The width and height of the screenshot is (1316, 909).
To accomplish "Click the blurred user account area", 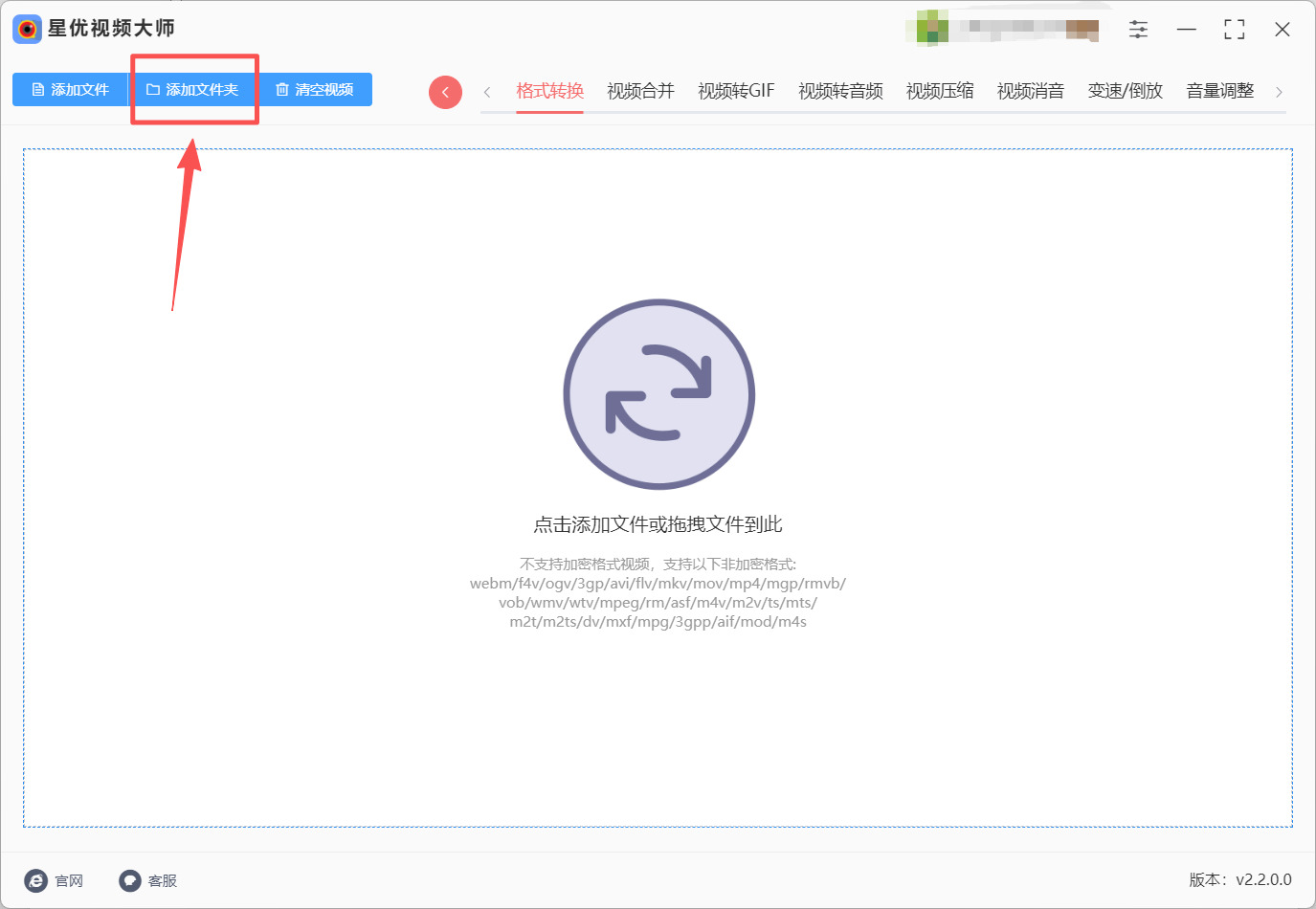I will point(1006,28).
